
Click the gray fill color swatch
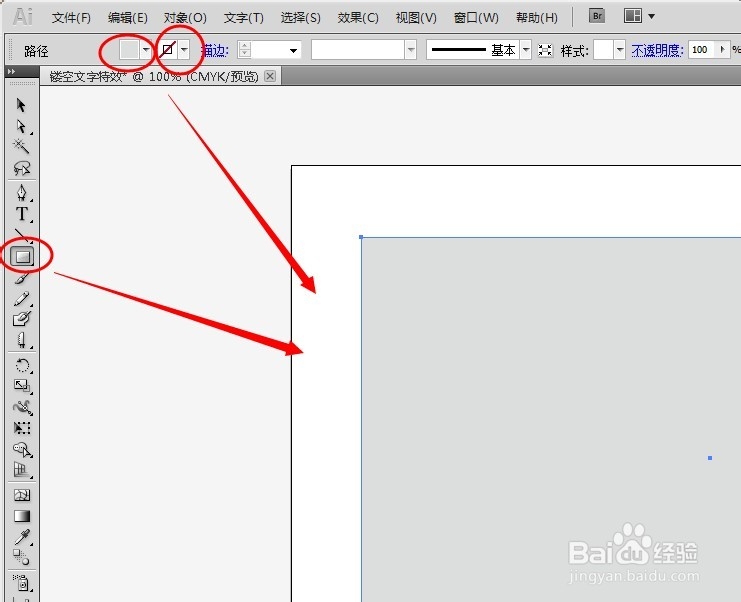pyautogui.click(x=129, y=49)
